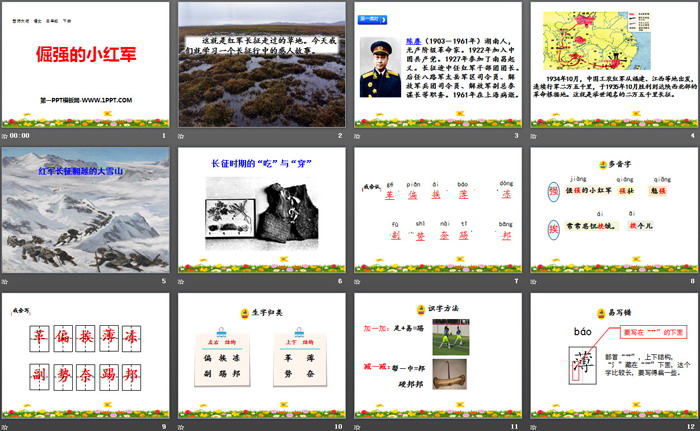
Task: Click the transition star icon under slide 3
Action: pyautogui.click(x=357, y=136)
